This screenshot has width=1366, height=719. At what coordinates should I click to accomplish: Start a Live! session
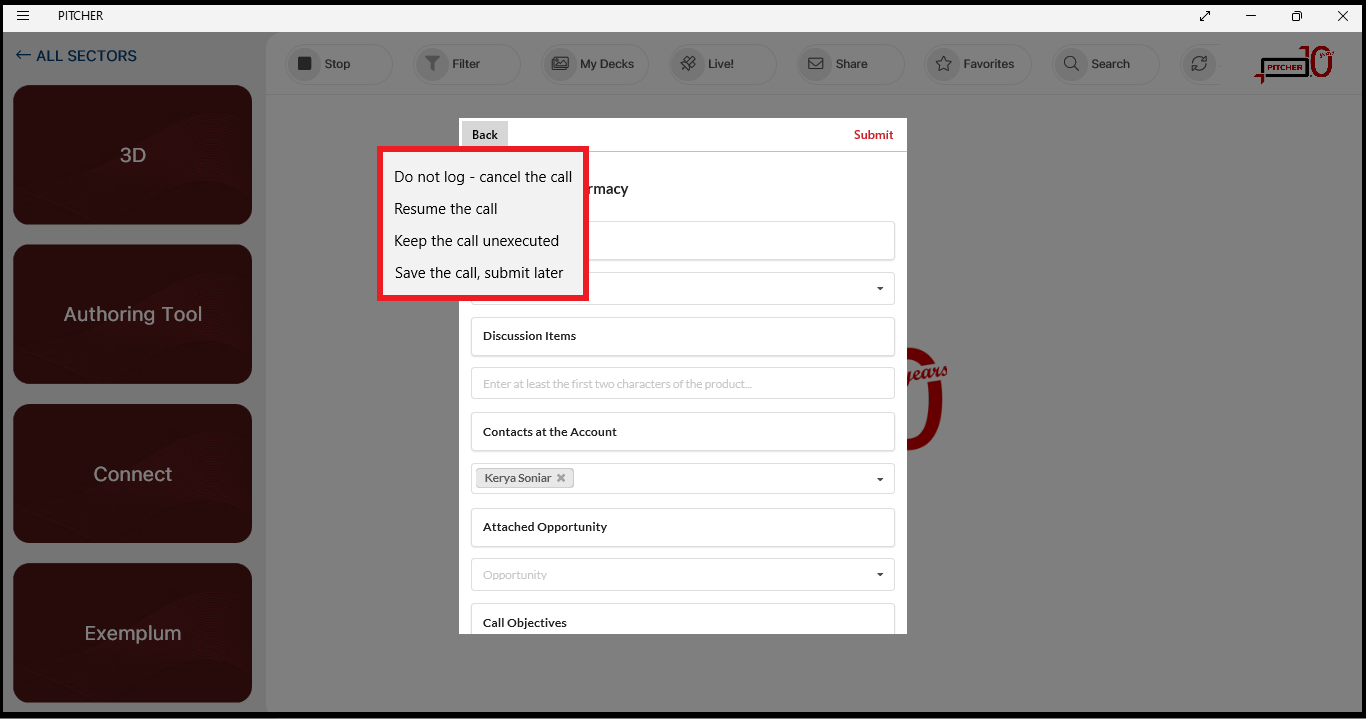pyautogui.click(x=688, y=64)
